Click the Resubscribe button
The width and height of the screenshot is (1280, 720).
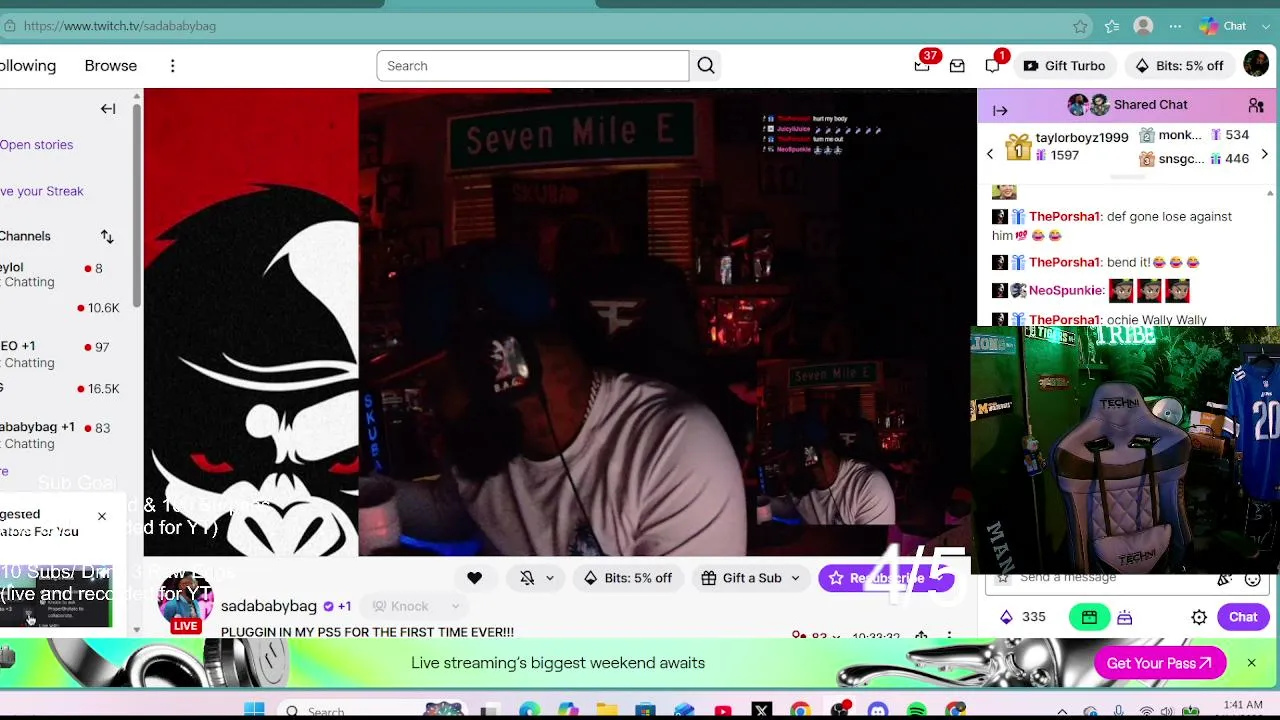click(885, 578)
